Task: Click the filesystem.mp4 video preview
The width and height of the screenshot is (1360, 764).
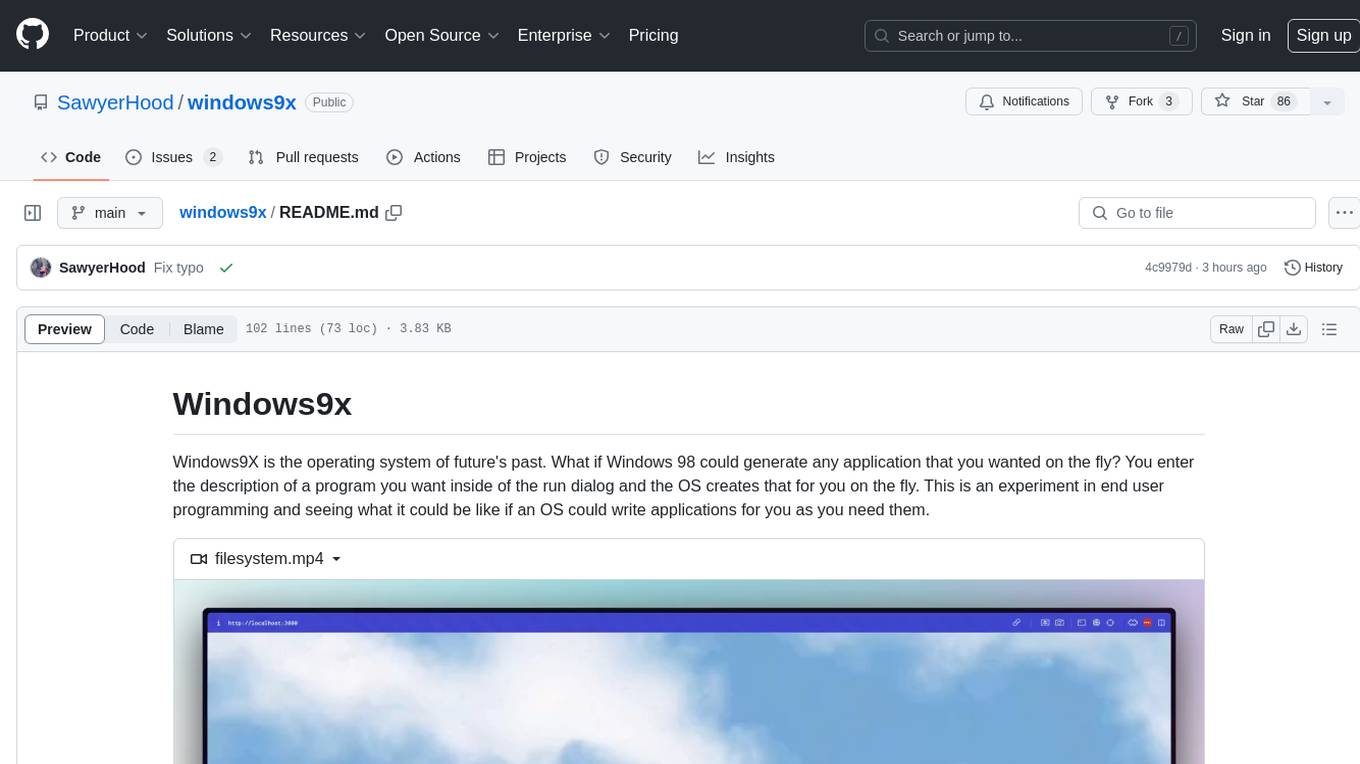Action: coord(689,671)
